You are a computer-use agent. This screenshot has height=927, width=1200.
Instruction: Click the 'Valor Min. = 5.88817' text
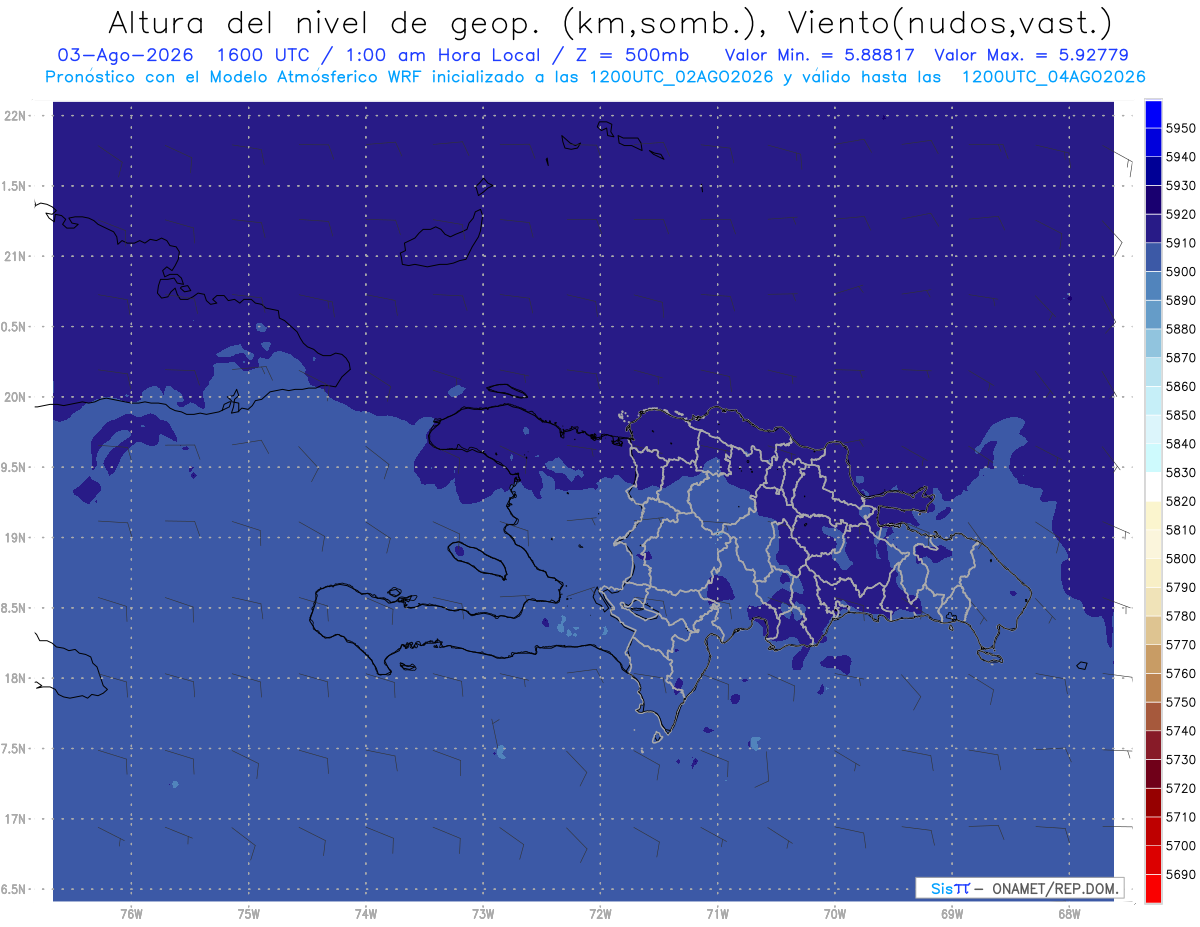[x=819, y=55]
